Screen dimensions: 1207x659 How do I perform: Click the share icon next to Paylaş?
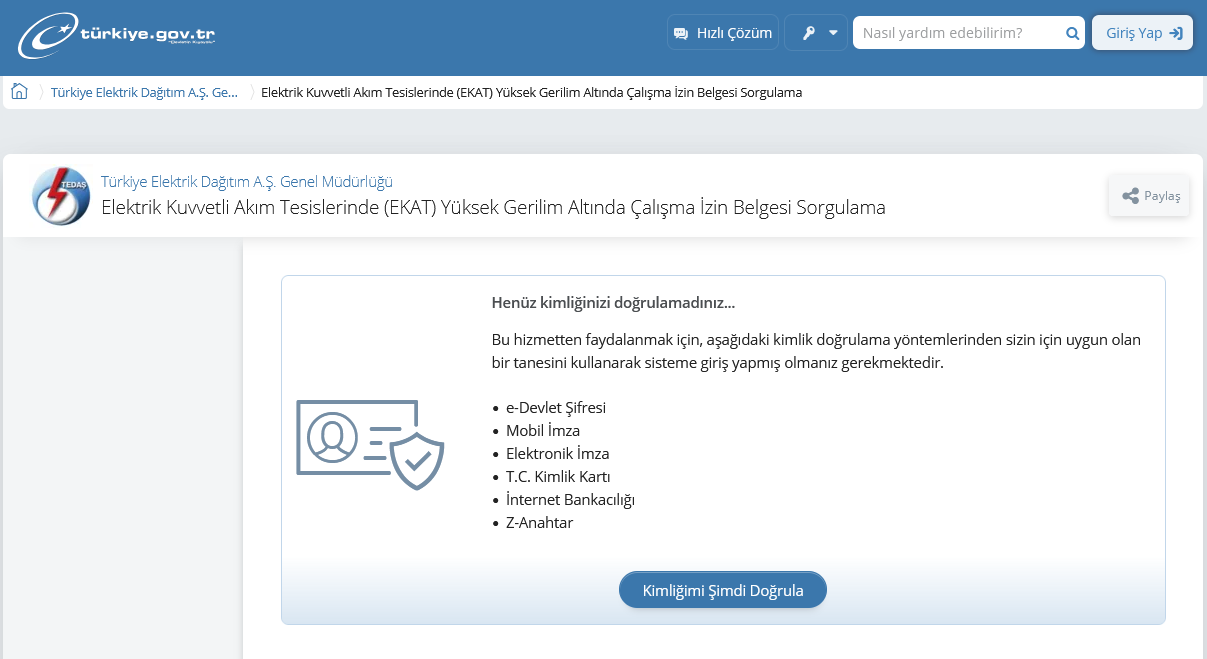[1130, 196]
